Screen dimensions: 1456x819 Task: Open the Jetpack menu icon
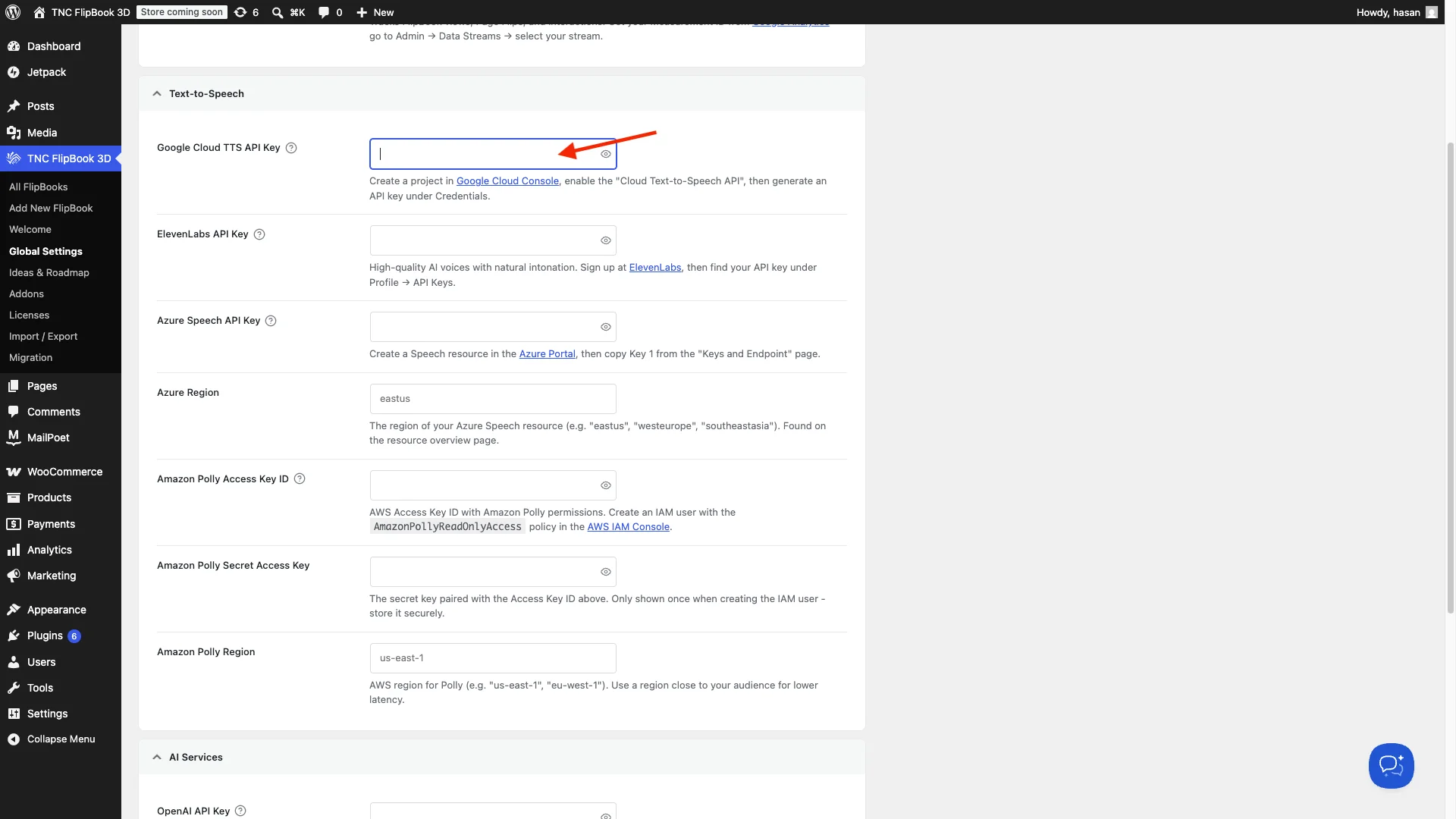coord(14,72)
